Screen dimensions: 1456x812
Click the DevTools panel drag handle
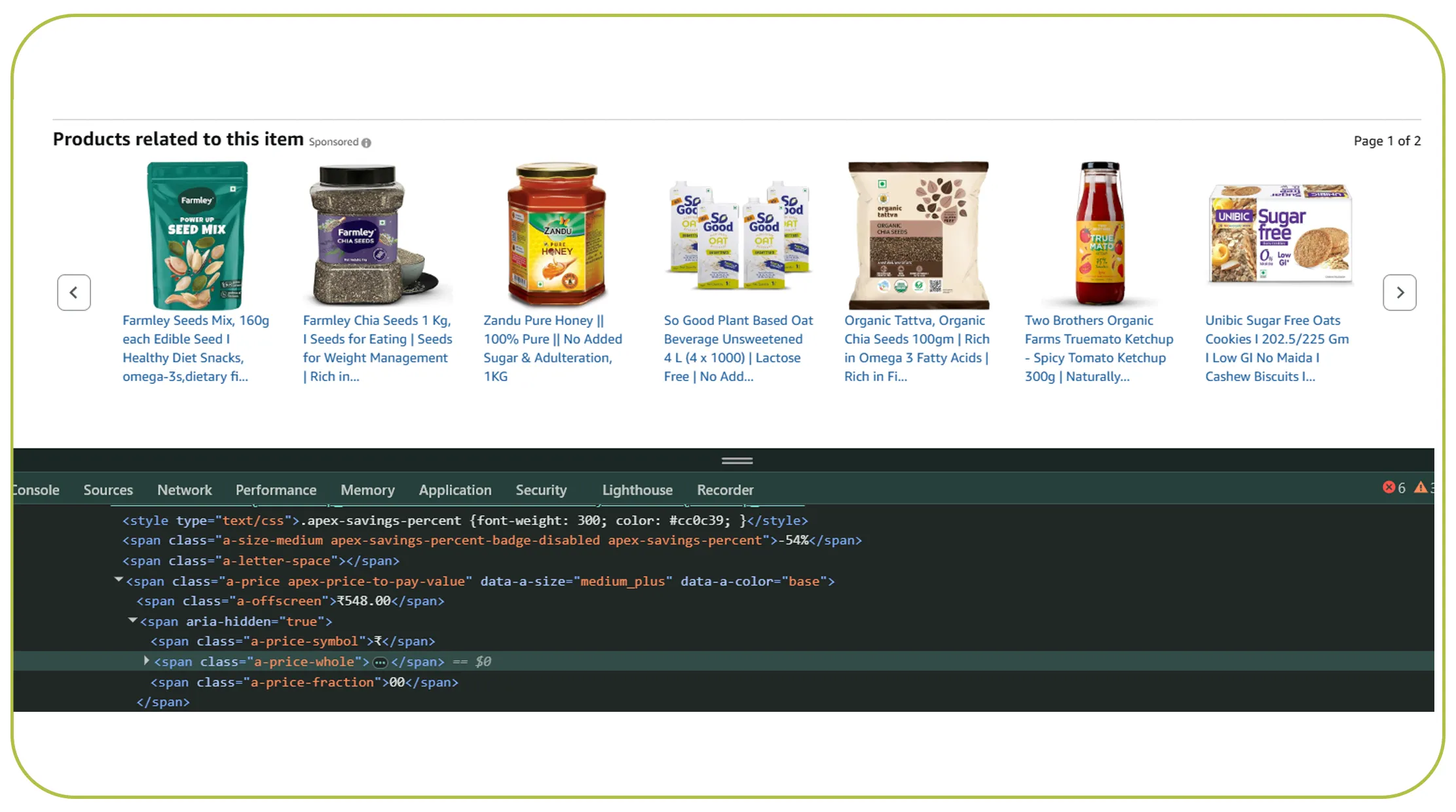pyautogui.click(x=737, y=461)
